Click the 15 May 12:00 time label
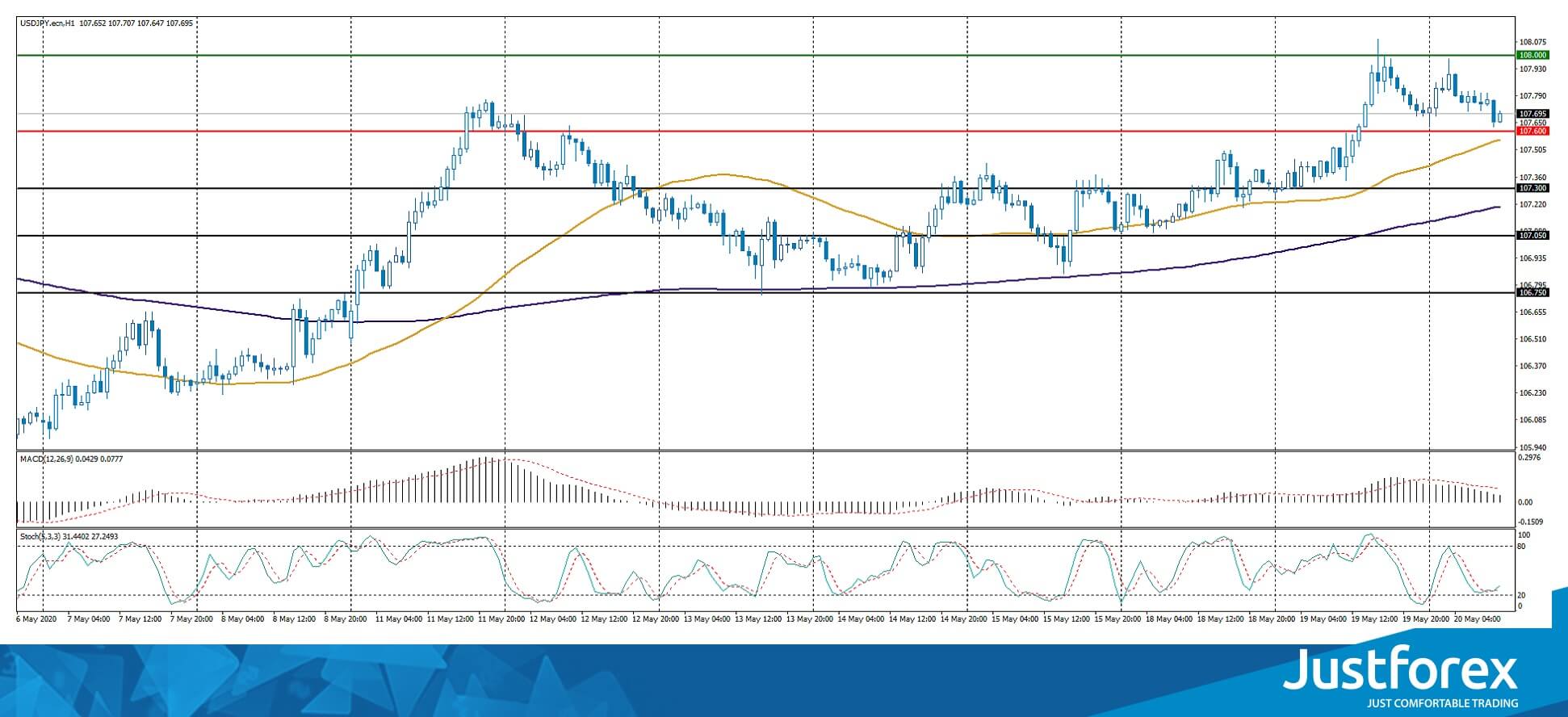Image resolution: width=1568 pixels, height=717 pixels. 1068,619
